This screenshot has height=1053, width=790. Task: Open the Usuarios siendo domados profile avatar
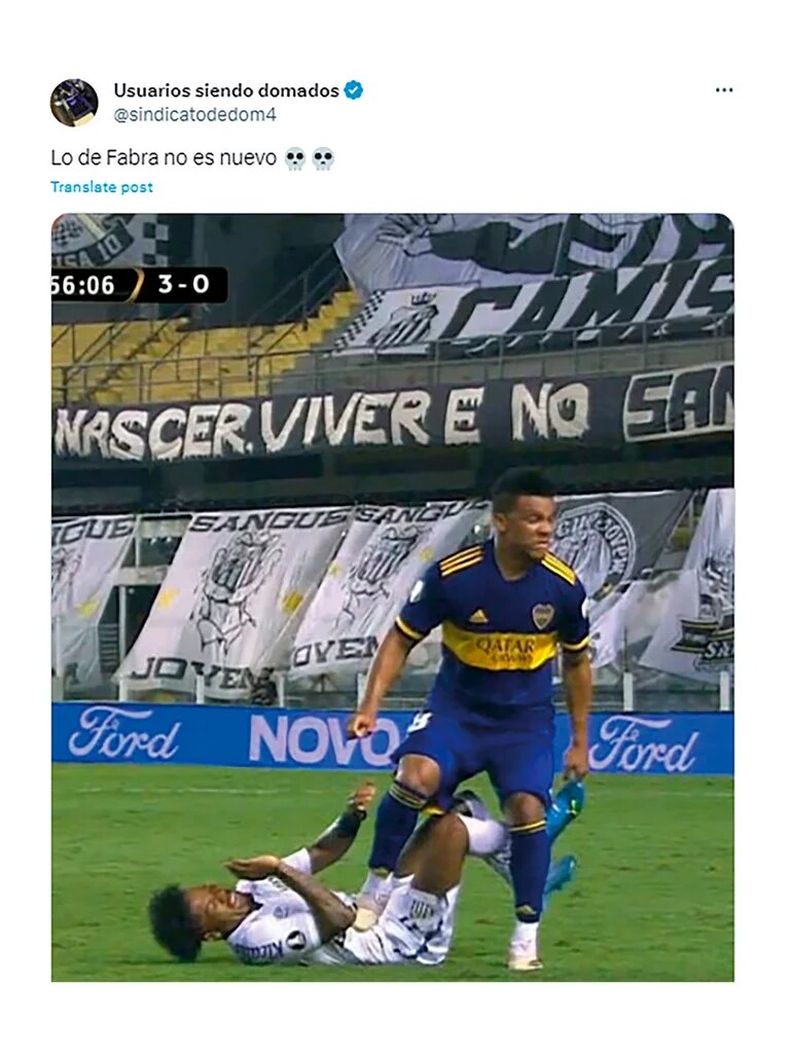click(x=75, y=103)
